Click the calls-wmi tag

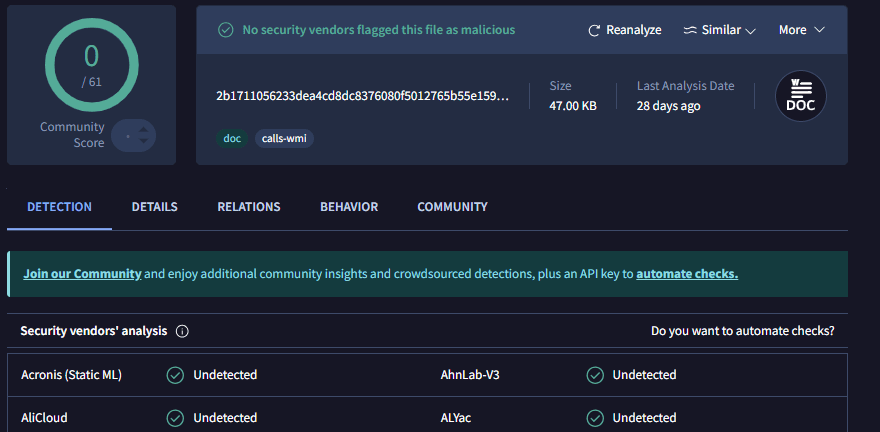pyautogui.click(x=284, y=138)
